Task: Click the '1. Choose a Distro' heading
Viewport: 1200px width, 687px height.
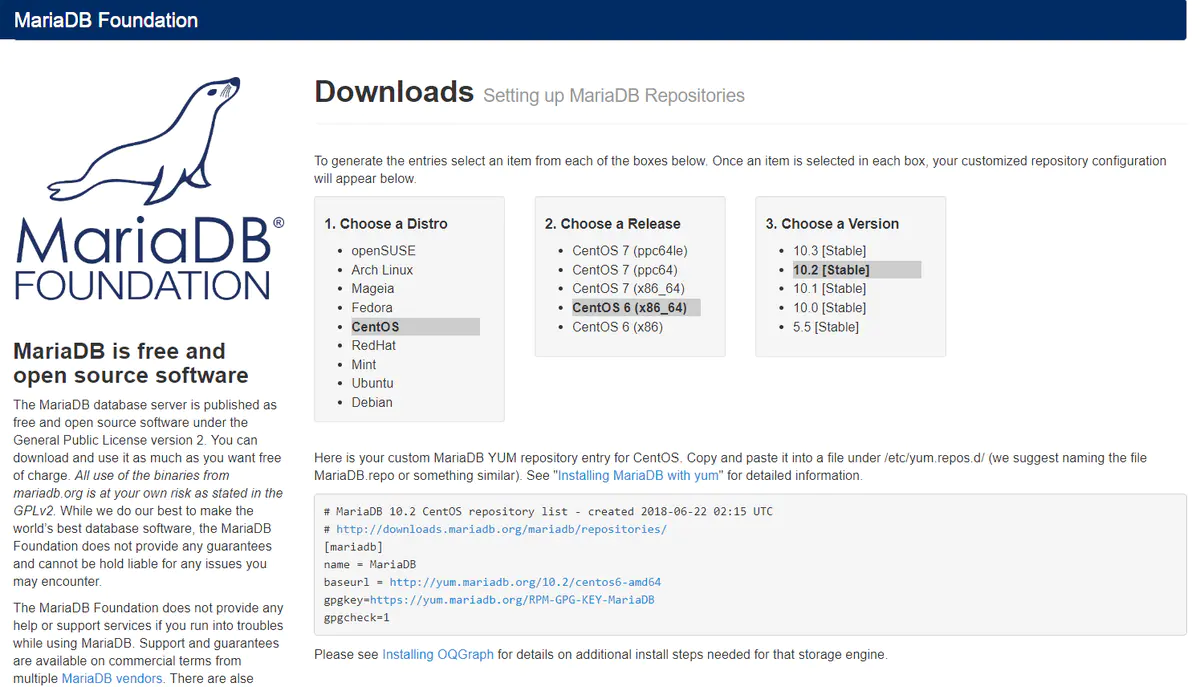Action: pos(386,224)
